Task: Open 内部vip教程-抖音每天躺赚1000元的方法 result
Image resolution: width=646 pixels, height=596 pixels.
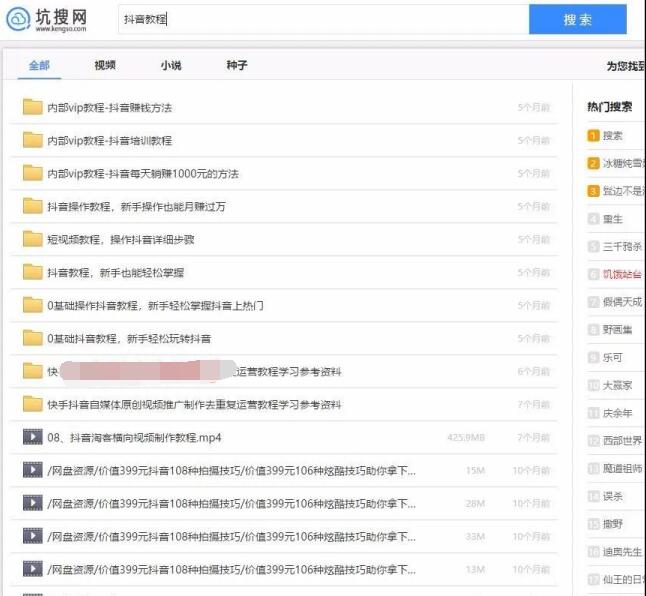Action: (x=143, y=173)
